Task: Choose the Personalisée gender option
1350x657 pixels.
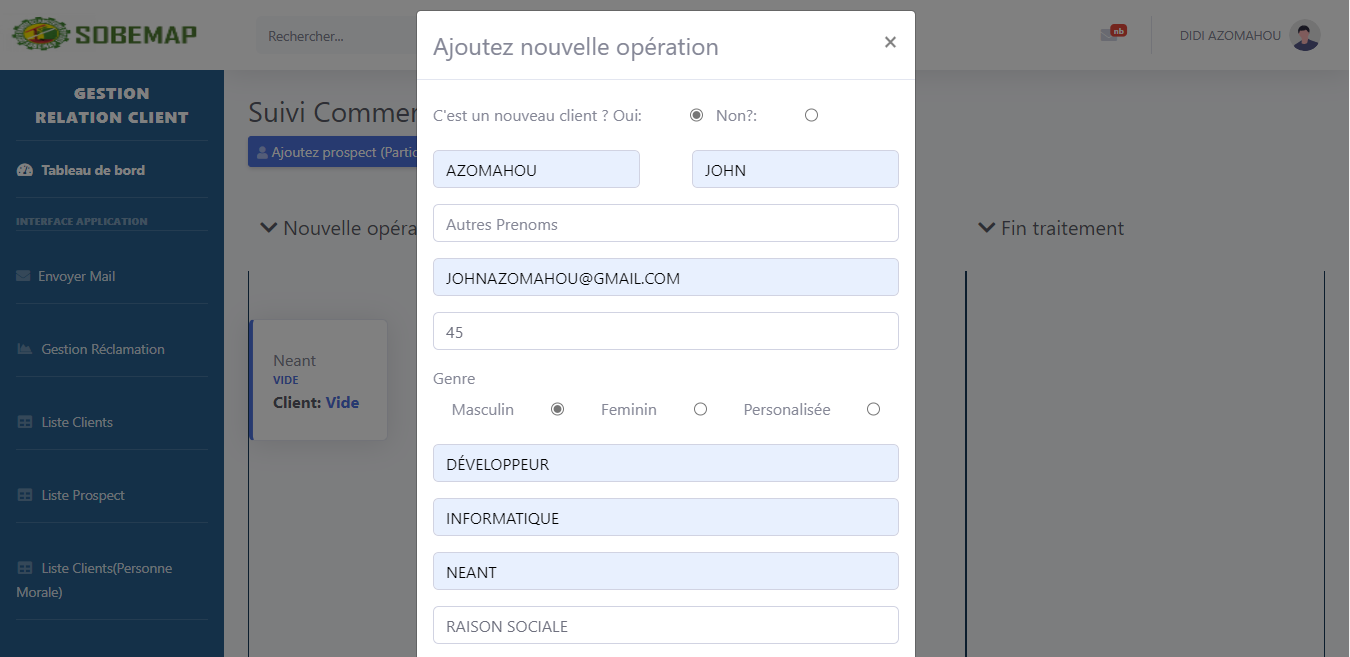Action: [873, 408]
